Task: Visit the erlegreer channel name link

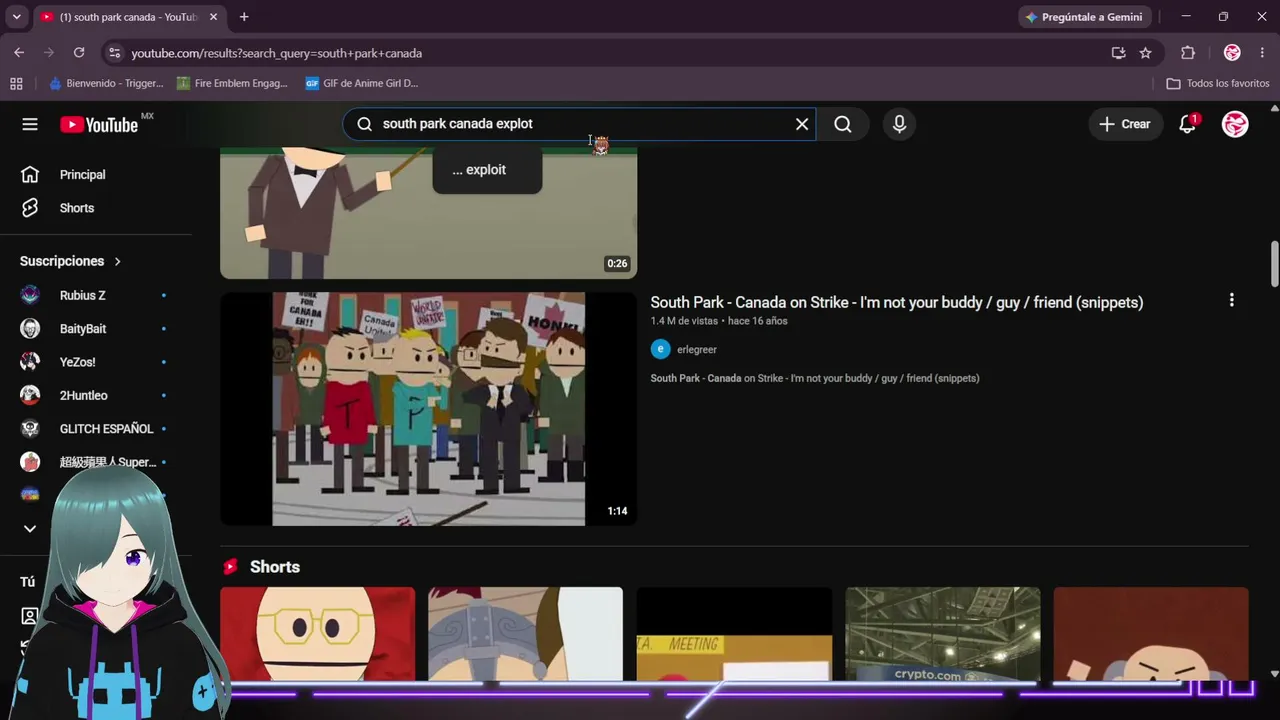Action: (697, 350)
